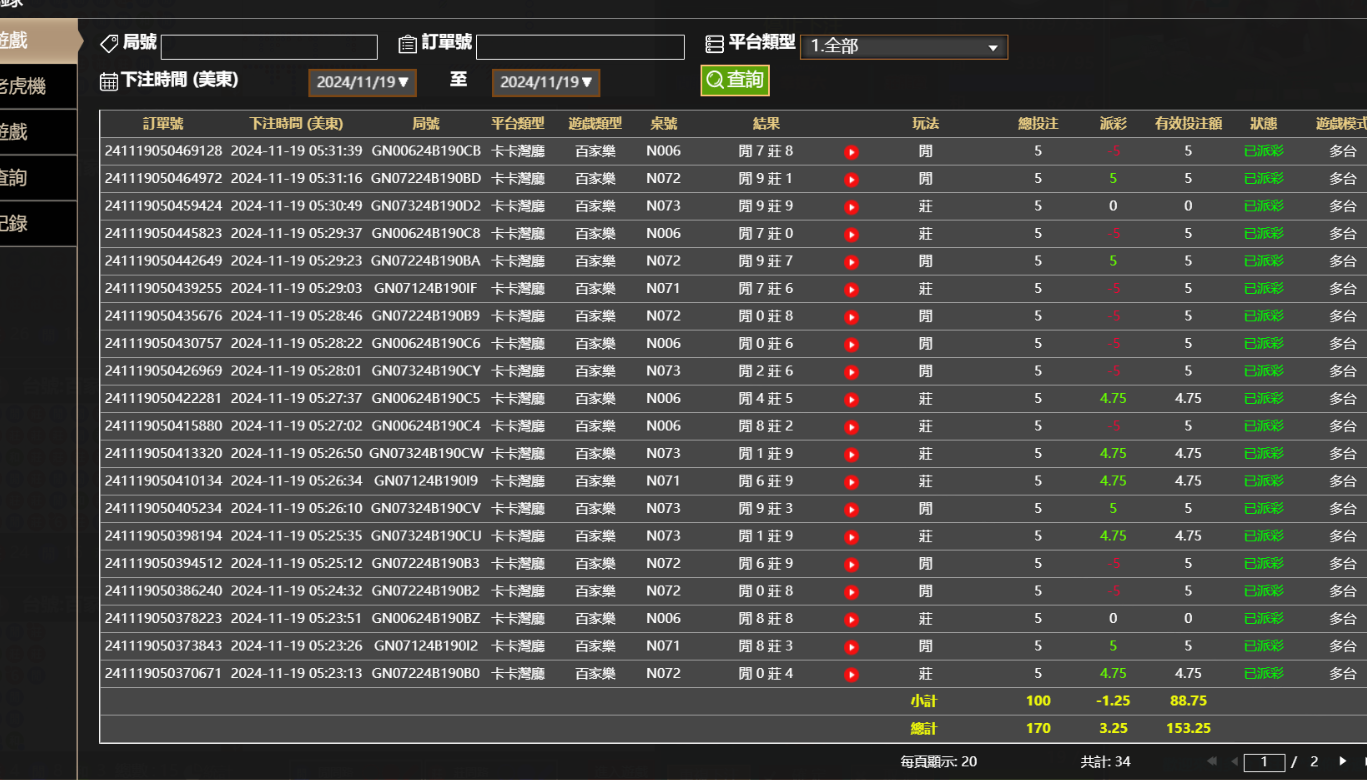
Task: Open the 平台類型 dropdown showing 1.全部
Action: click(x=903, y=47)
